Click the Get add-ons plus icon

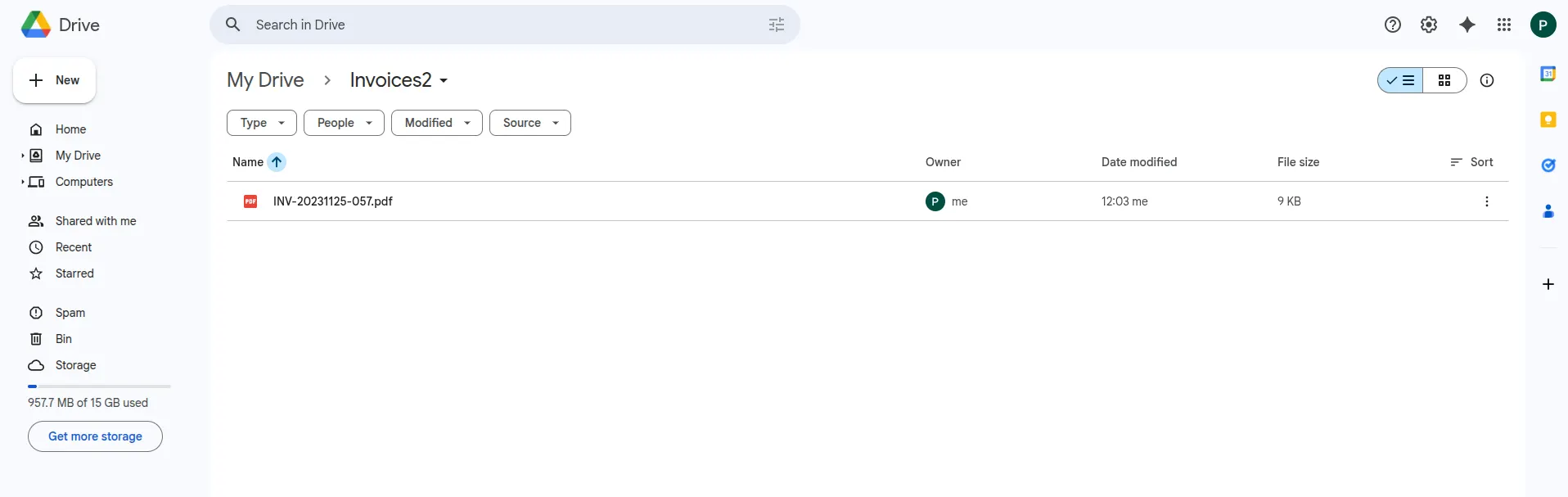point(1548,284)
